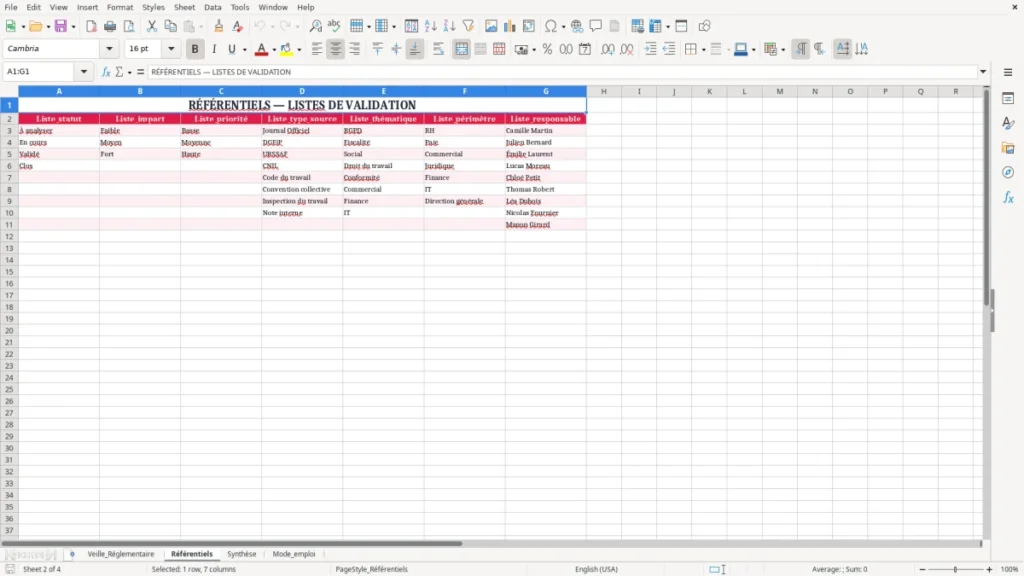Click the Increase Indent icon
Screen dimensions: 1024x576
[650, 49]
